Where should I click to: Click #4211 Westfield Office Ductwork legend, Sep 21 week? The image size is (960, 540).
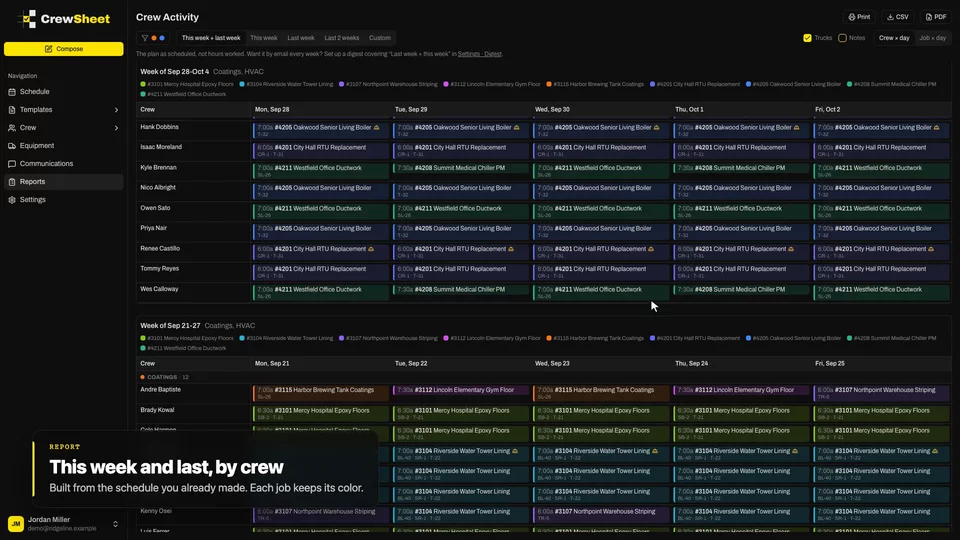183,348
